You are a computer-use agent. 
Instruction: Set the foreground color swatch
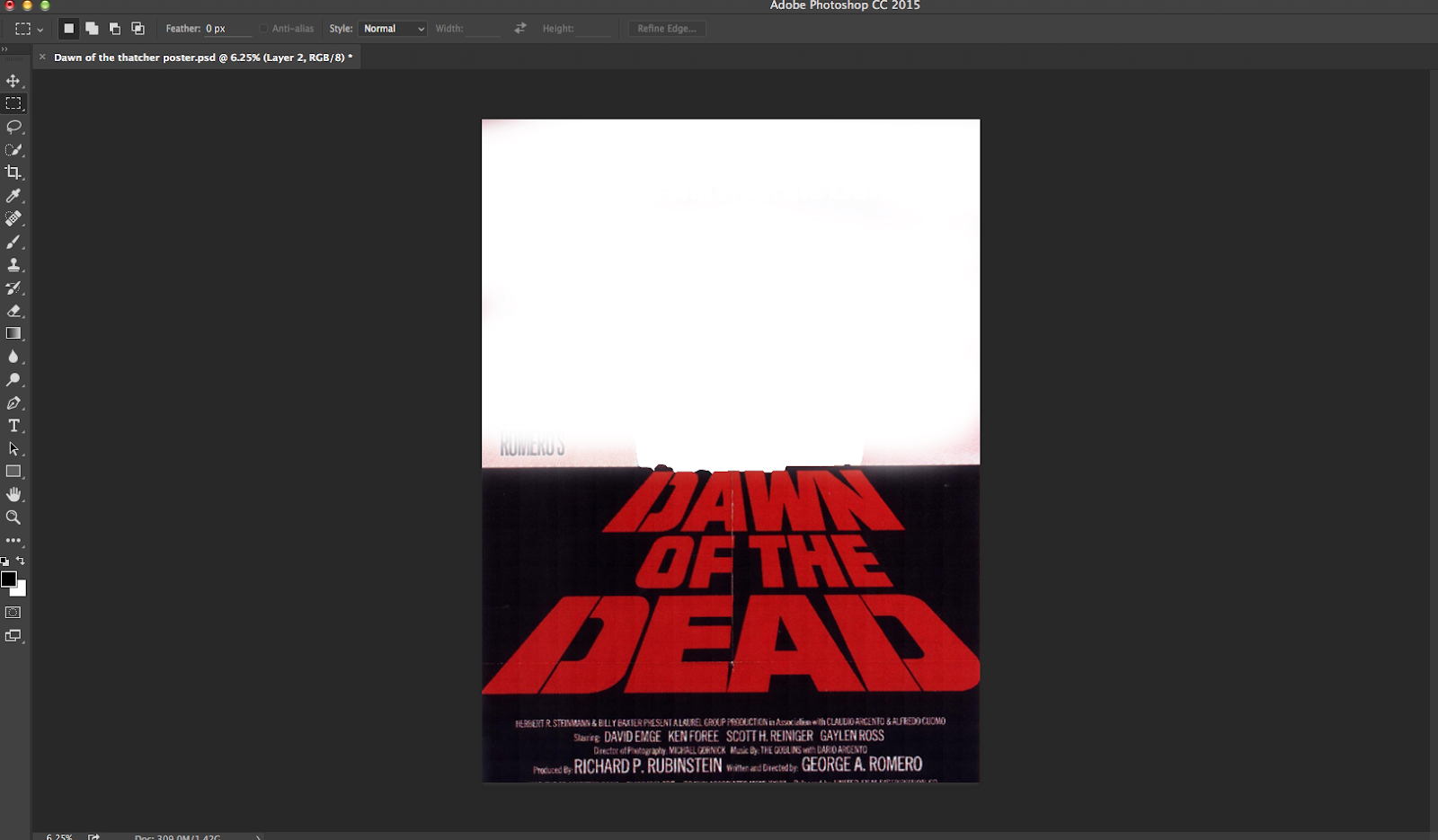[9, 579]
